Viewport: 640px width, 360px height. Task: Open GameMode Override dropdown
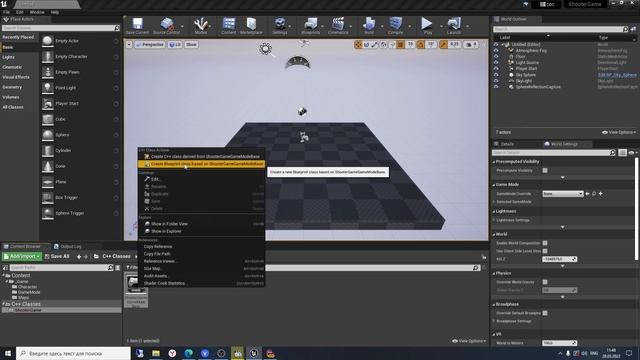pyautogui.click(x=562, y=194)
